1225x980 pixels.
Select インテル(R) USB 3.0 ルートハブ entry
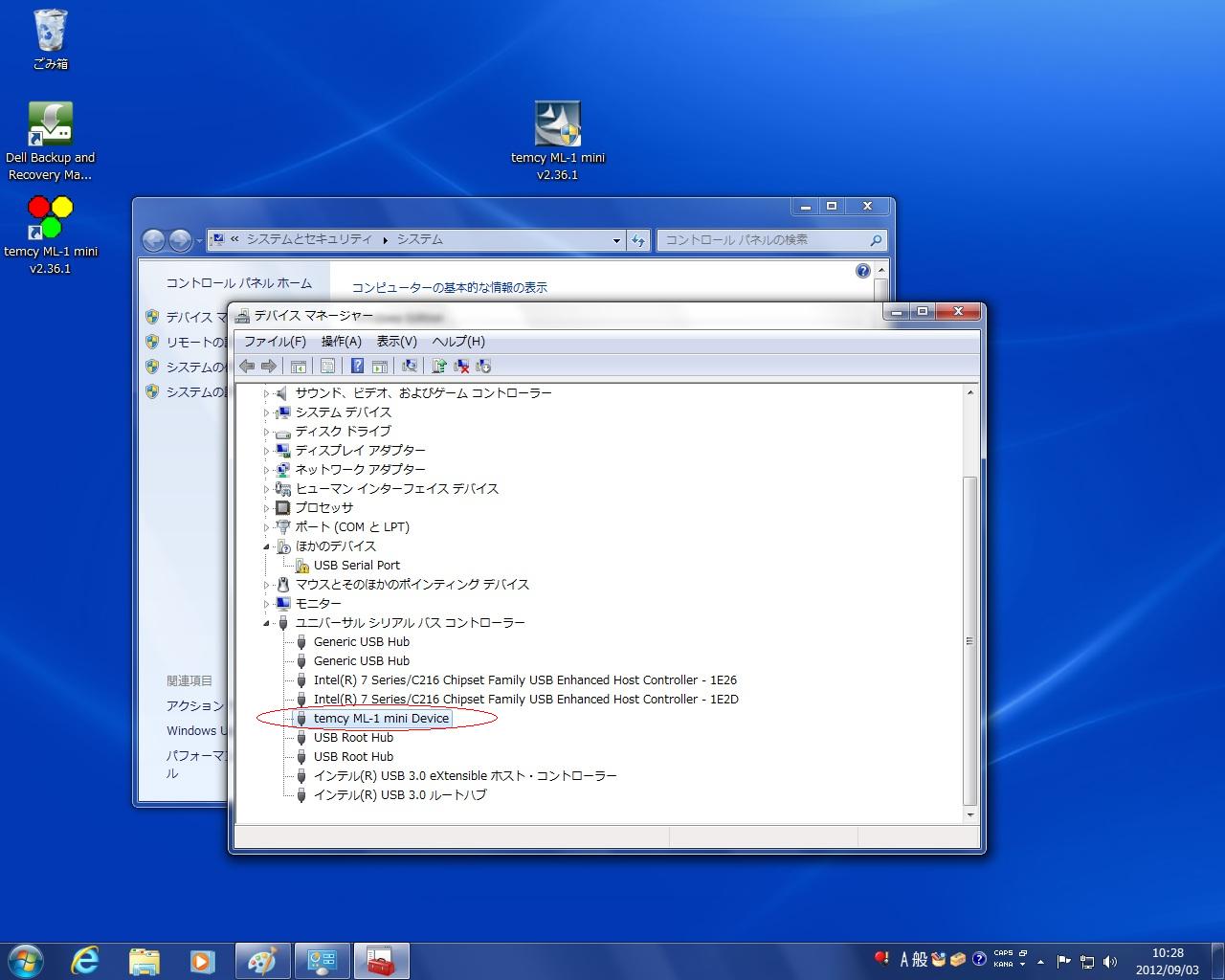coord(400,795)
